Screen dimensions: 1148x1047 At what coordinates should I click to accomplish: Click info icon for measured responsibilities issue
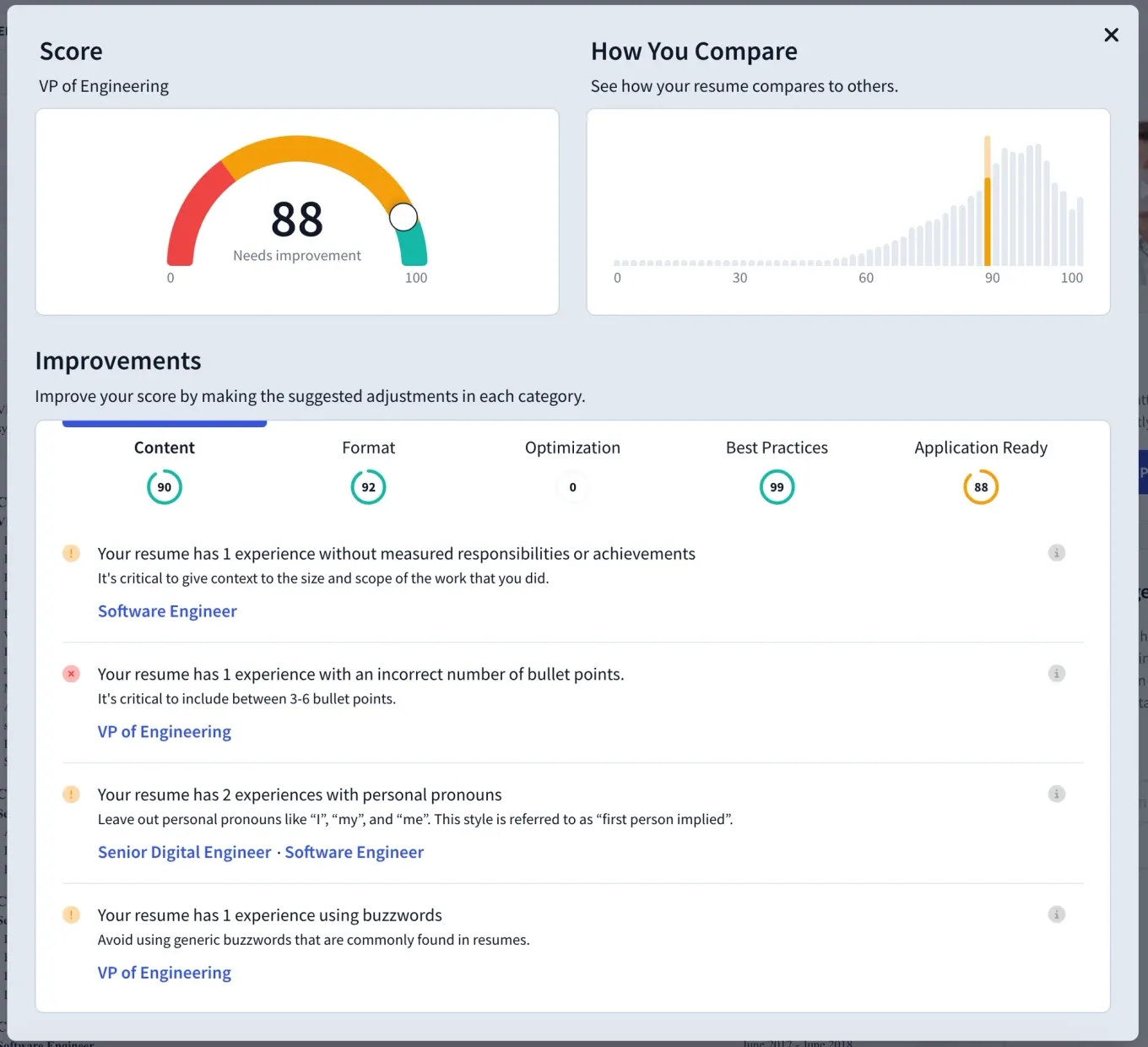click(1056, 553)
